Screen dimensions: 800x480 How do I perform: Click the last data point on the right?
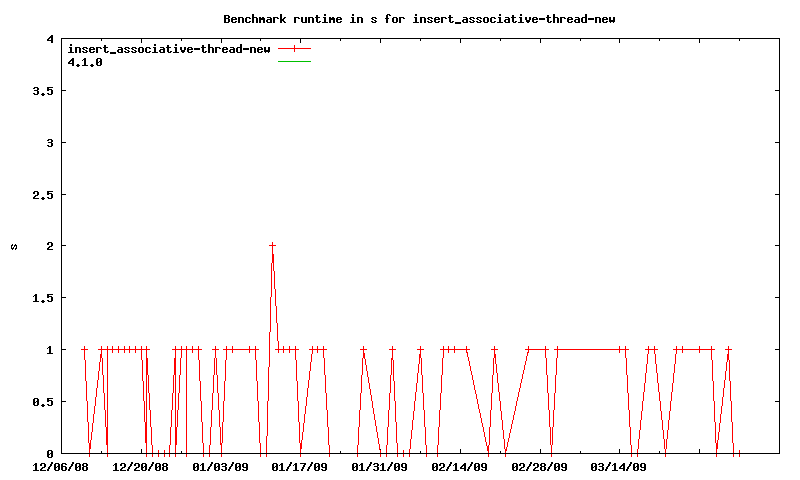click(738, 453)
